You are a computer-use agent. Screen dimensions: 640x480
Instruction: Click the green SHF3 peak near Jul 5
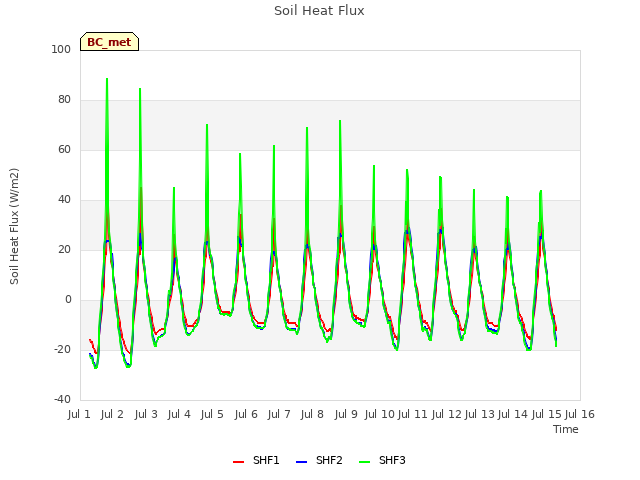tap(207, 125)
